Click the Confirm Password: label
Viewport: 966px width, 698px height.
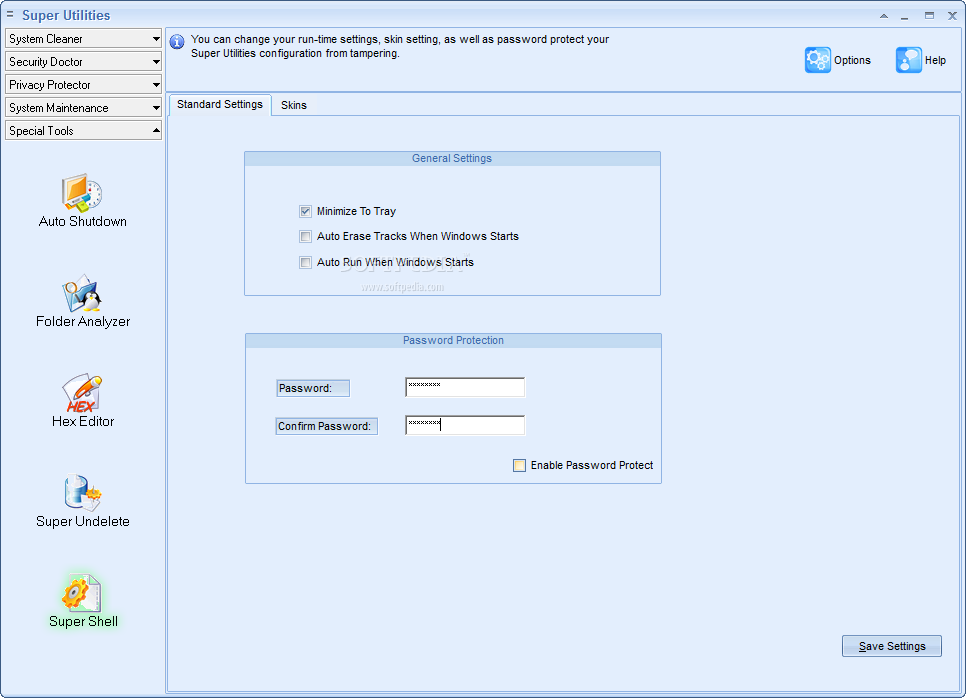point(327,426)
